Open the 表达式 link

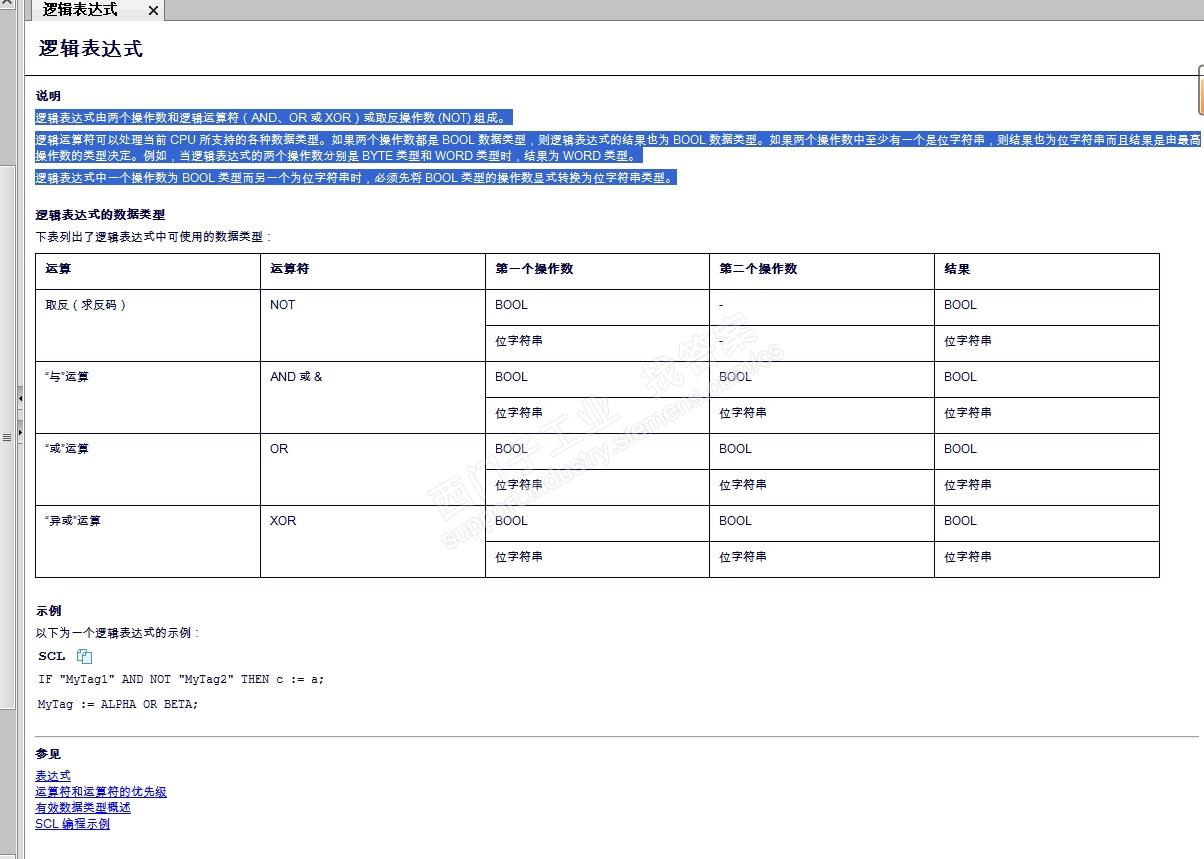pyautogui.click(x=53, y=776)
